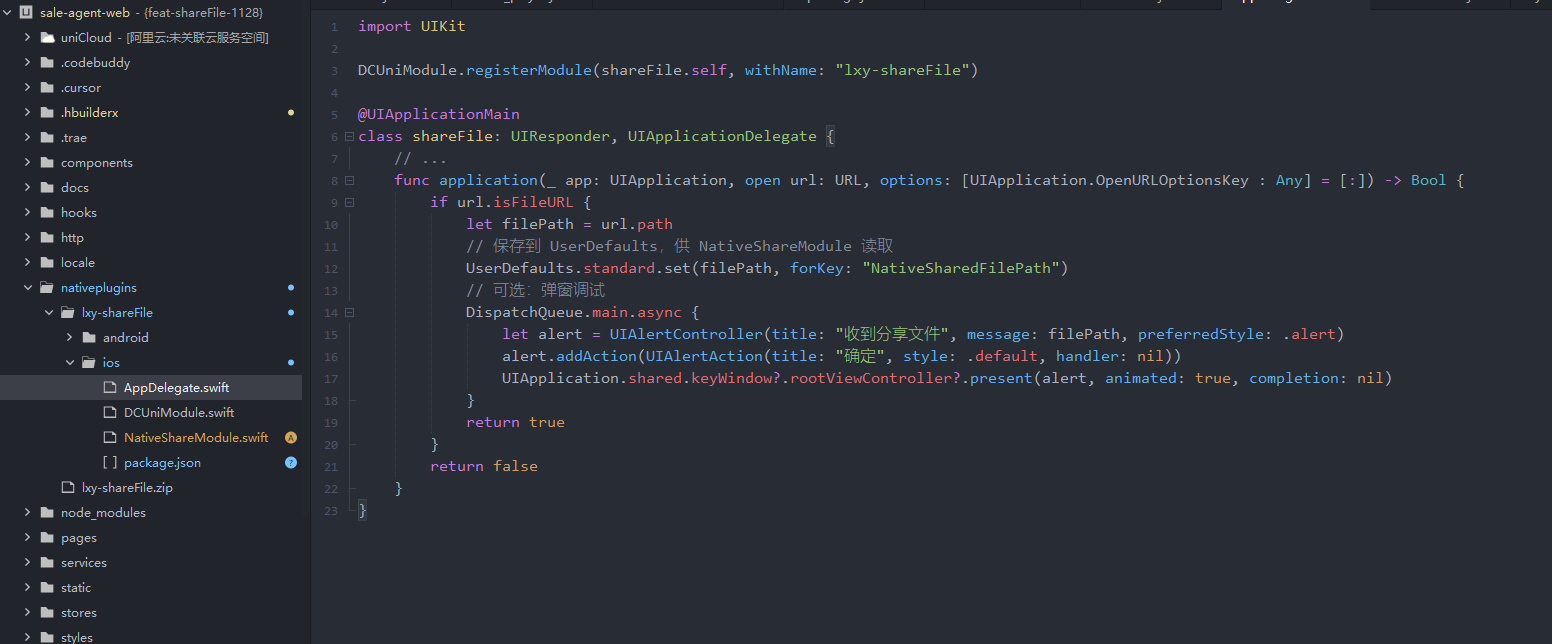
Task: Click the question mark badge beside package.json
Action: coord(291,463)
